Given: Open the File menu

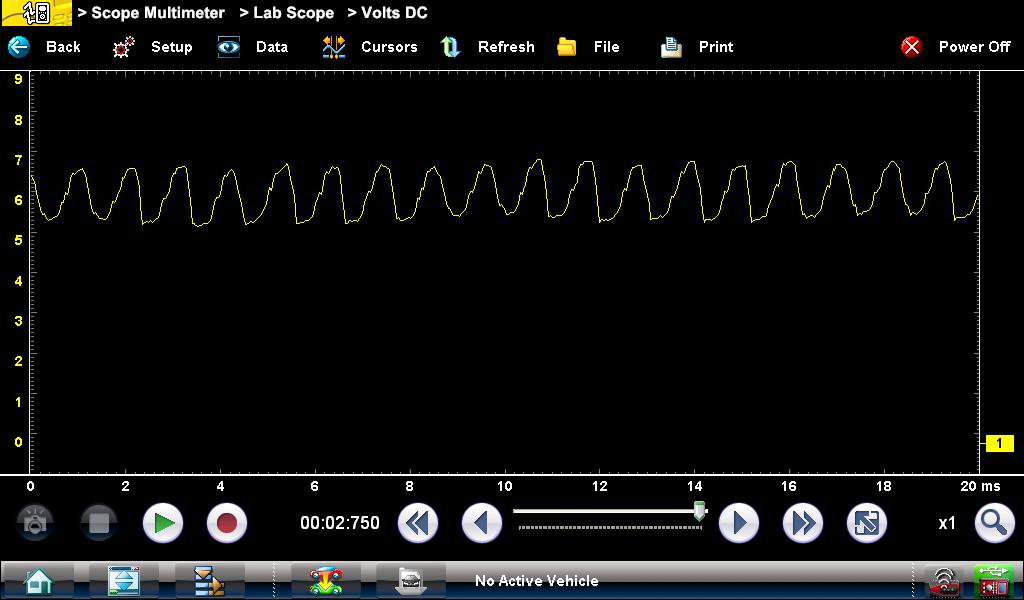Looking at the screenshot, I should pyautogui.click(x=588, y=47).
